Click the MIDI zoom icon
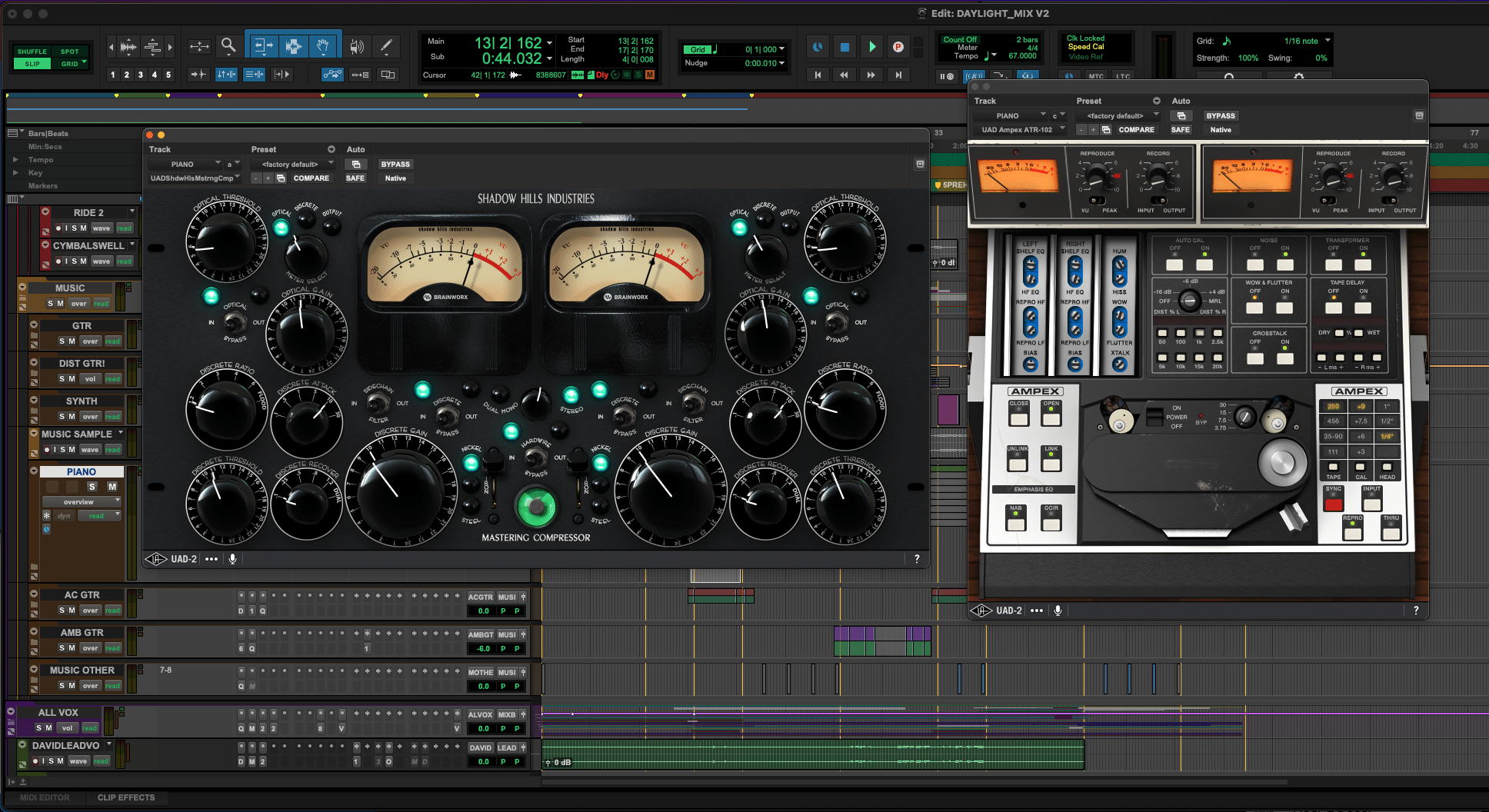This screenshot has height=812, width=1489. tap(152, 47)
